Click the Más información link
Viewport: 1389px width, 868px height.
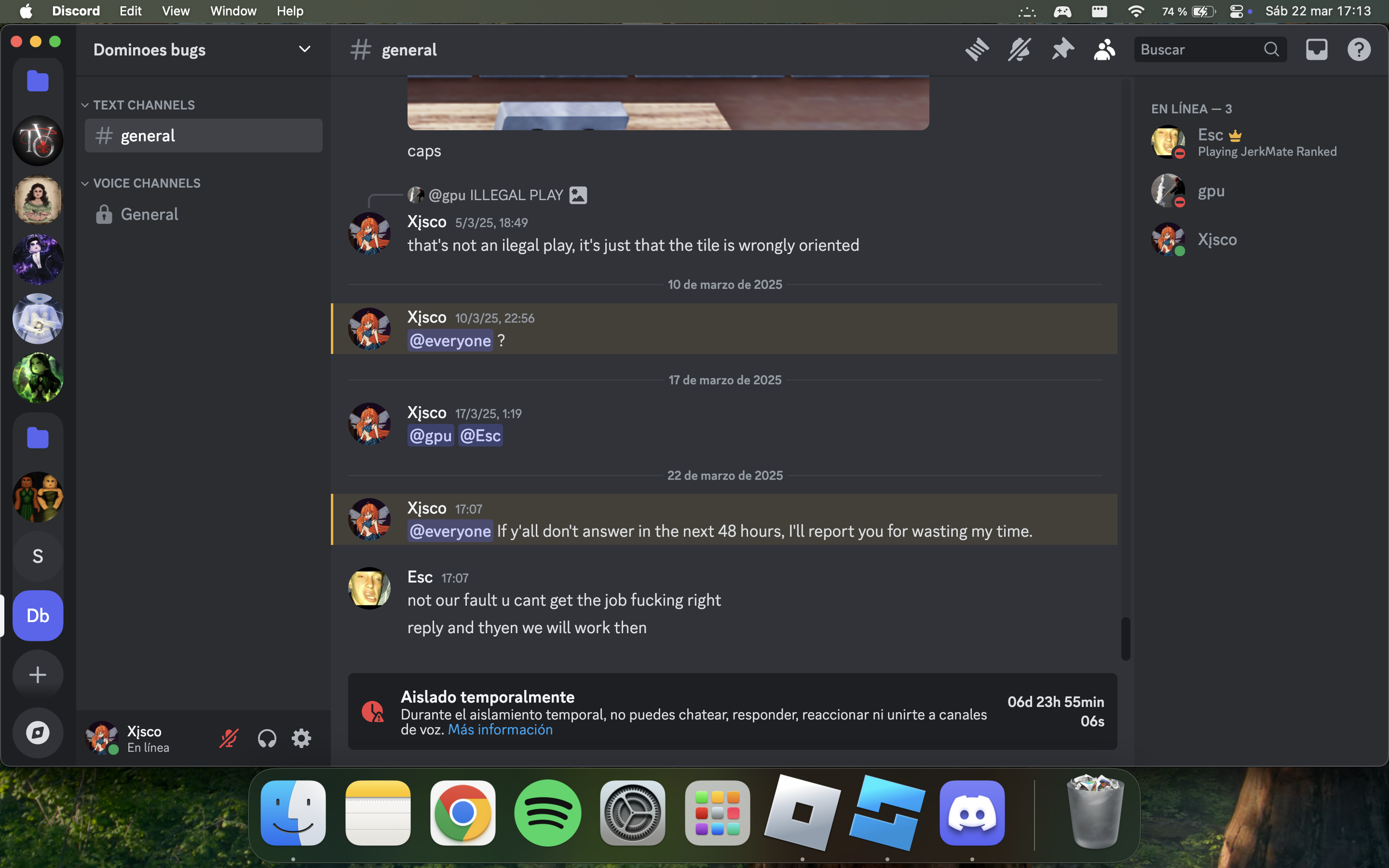point(500,730)
